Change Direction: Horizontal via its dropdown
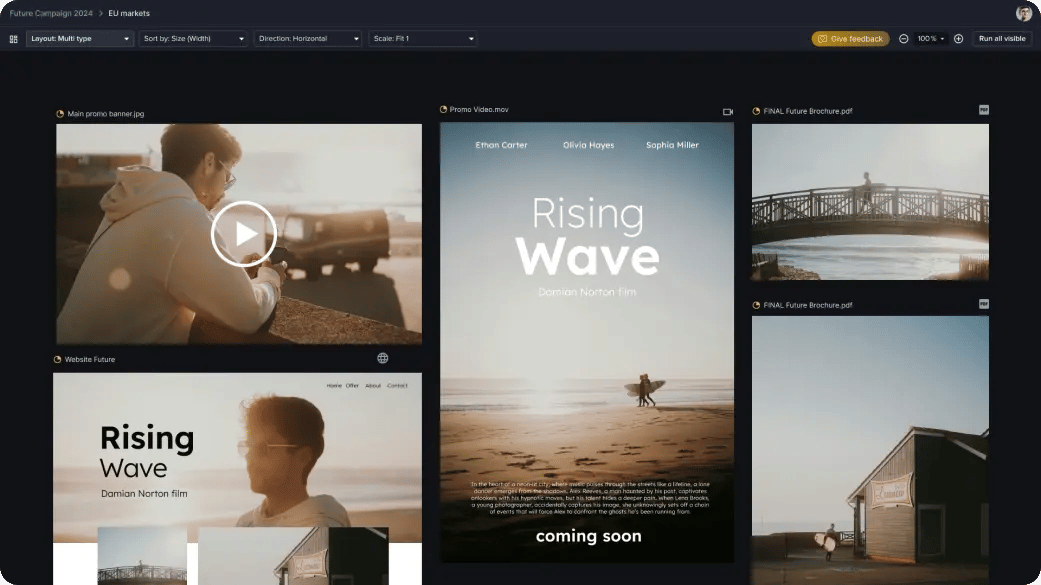 307,38
